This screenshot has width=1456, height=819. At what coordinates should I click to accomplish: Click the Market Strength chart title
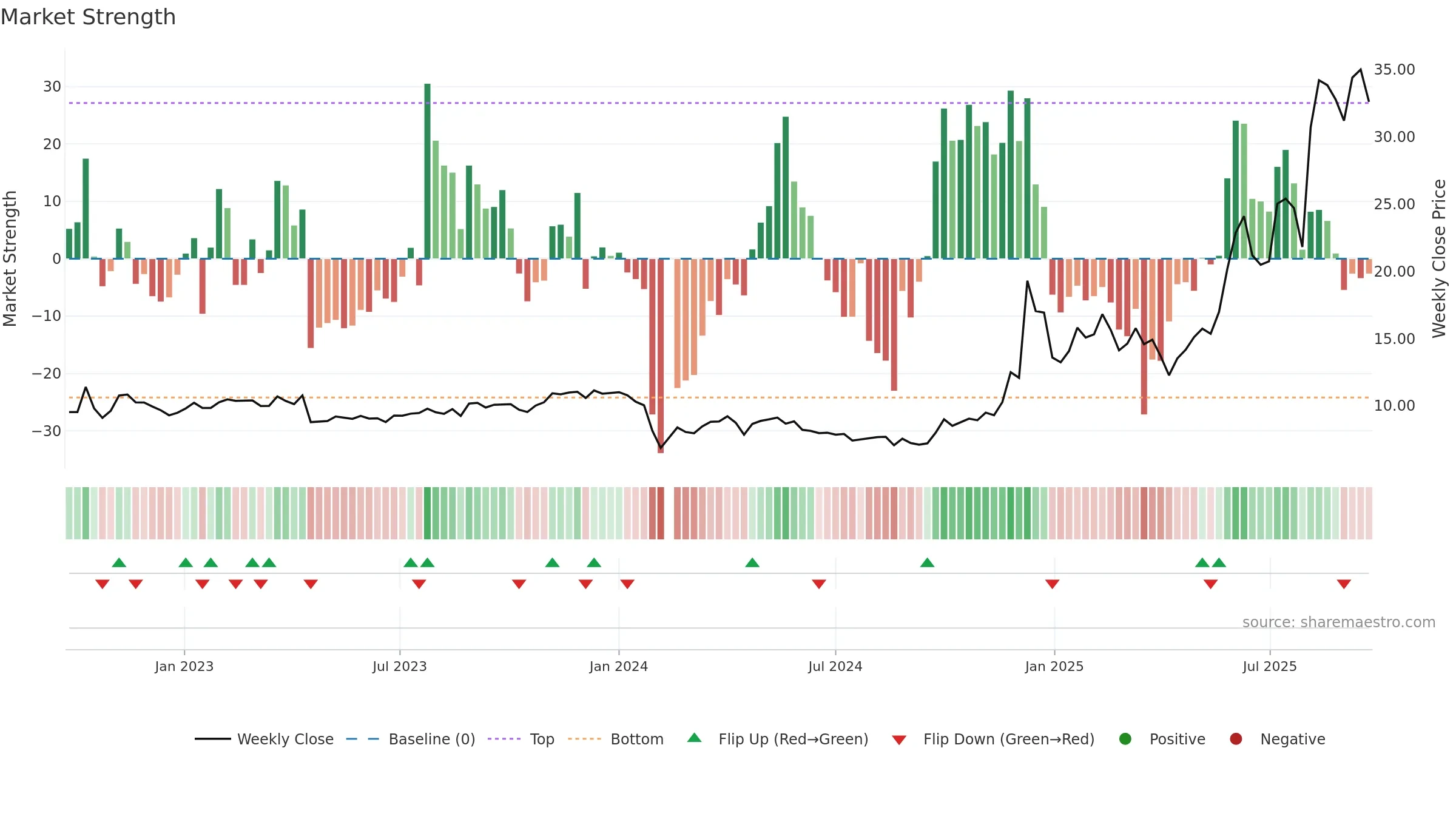tap(88, 17)
